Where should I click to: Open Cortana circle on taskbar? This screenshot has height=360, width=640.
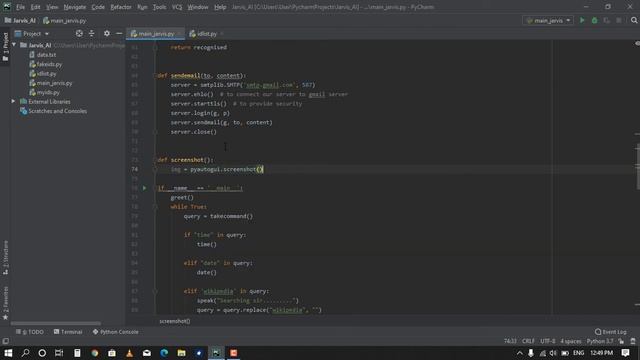pos(42,353)
